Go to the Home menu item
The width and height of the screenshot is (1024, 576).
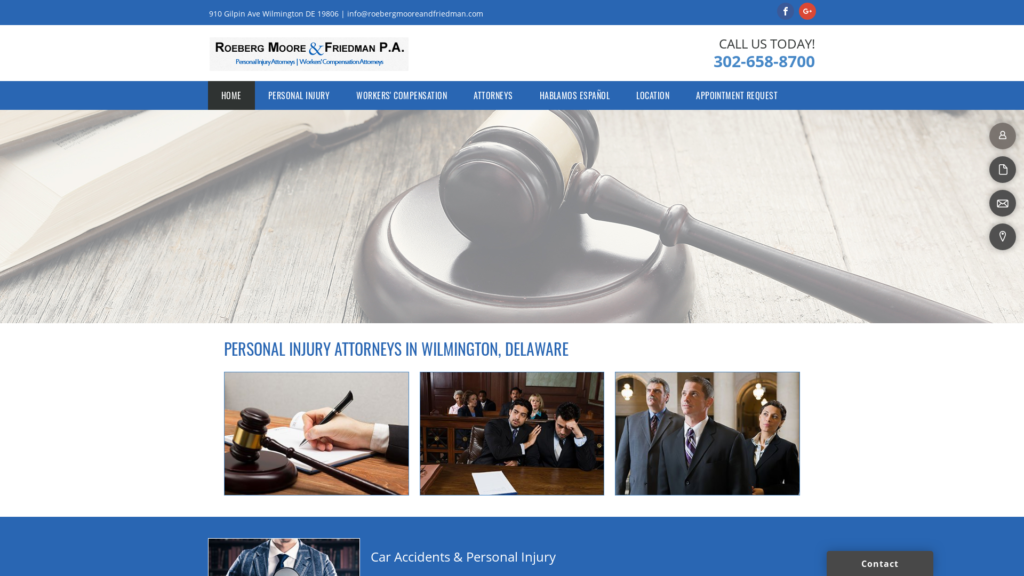(x=231, y=96)
